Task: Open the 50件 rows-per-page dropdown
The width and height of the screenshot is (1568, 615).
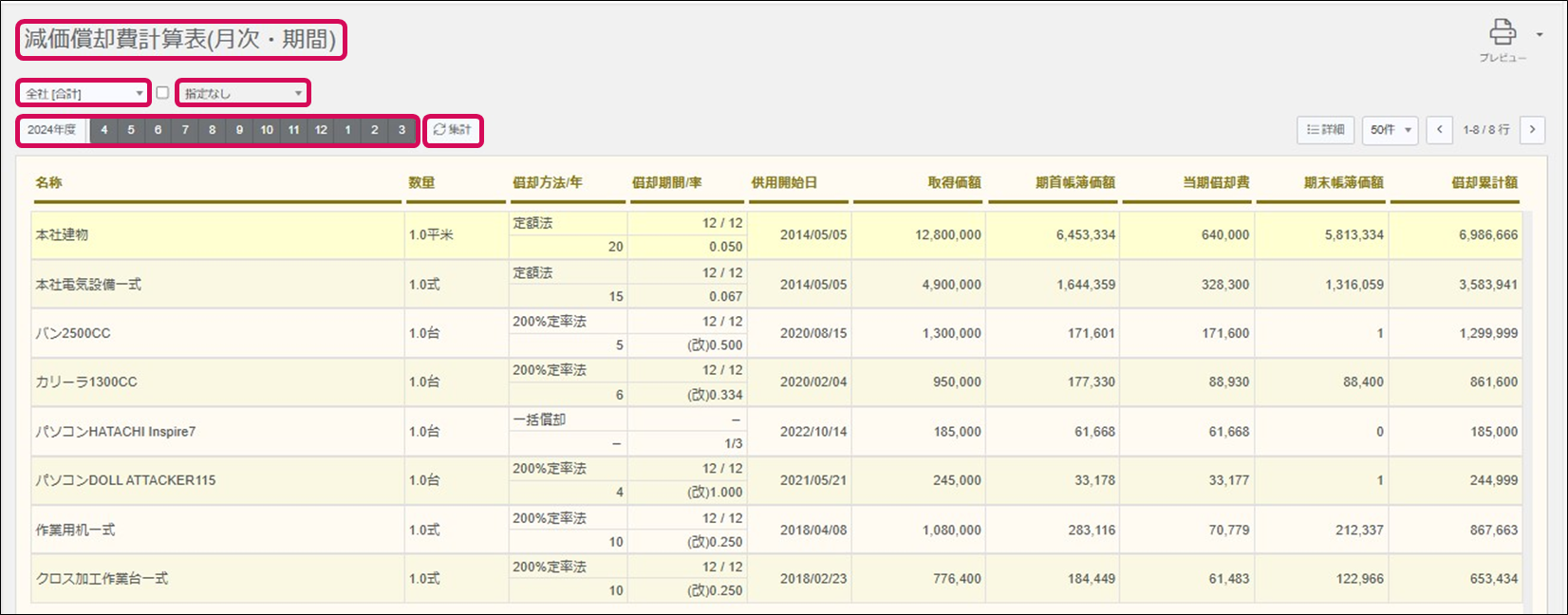Action: 1390,130
